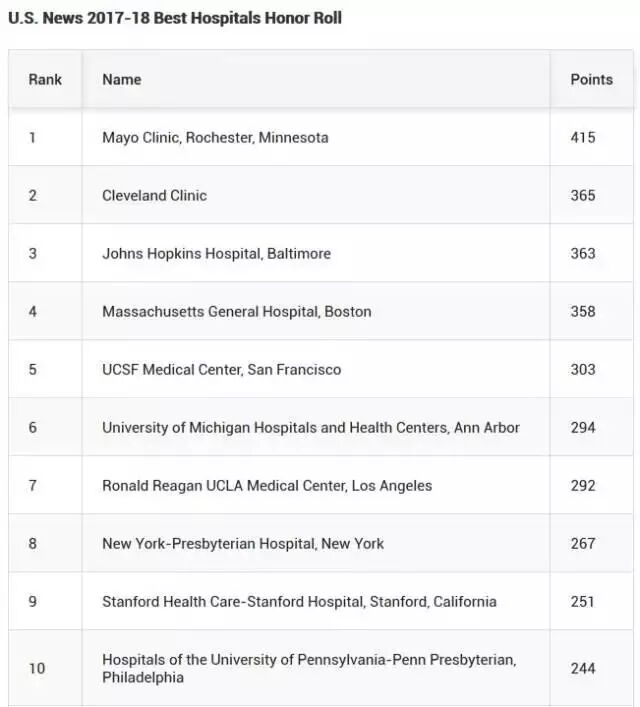Select UCSF Medical Center, San Francisco
The width and height of the screenshot is (640, 707).
coord(221,369)
